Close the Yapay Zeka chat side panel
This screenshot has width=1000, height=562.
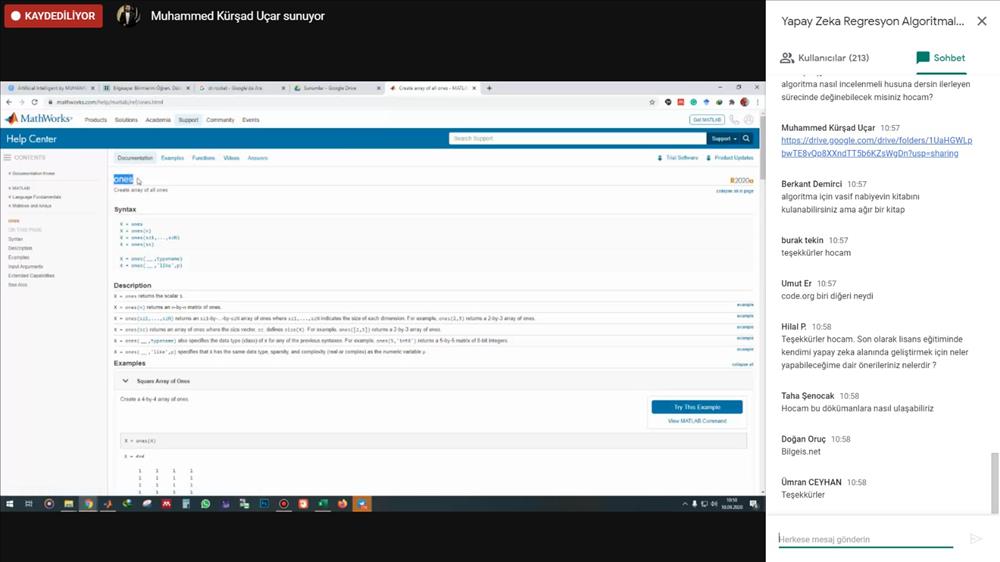click(982, 21)
